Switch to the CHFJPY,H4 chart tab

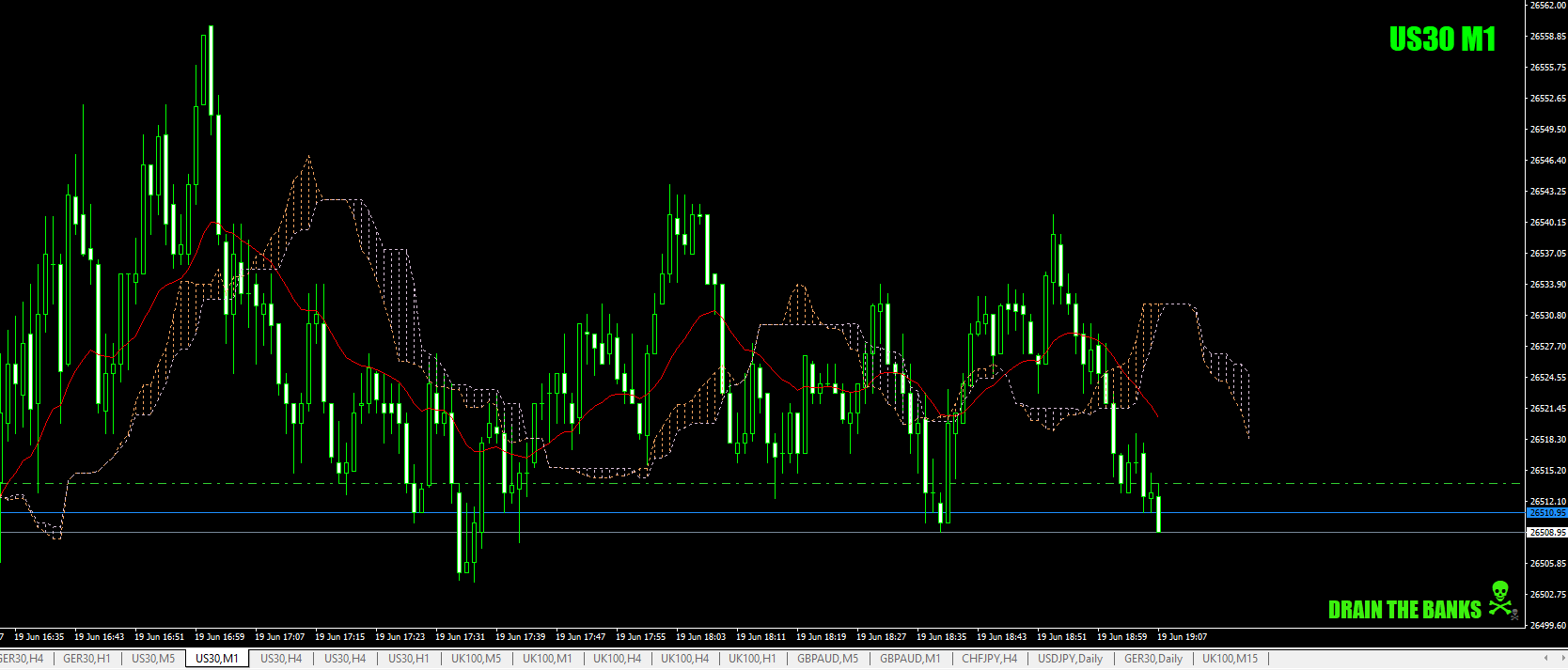coord(989,659)
